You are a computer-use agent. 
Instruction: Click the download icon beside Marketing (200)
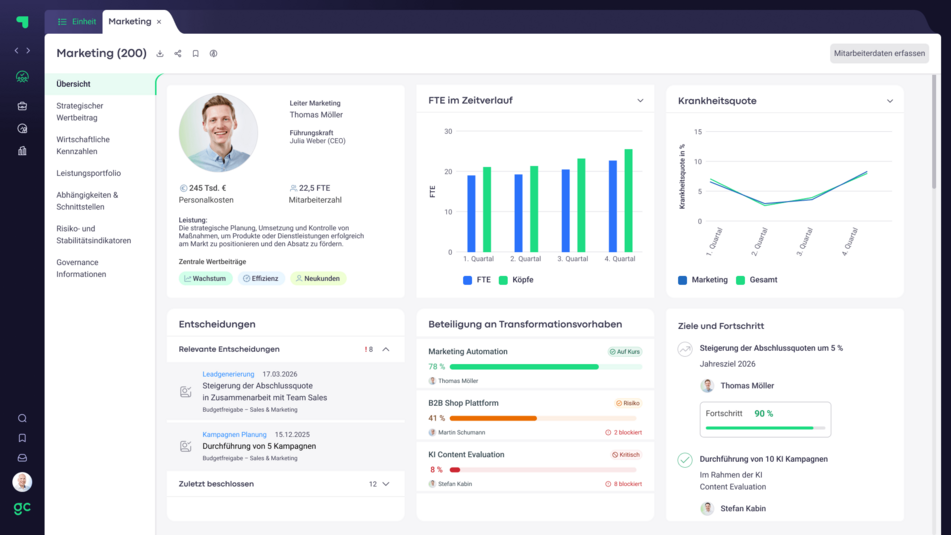pos(160,54)
